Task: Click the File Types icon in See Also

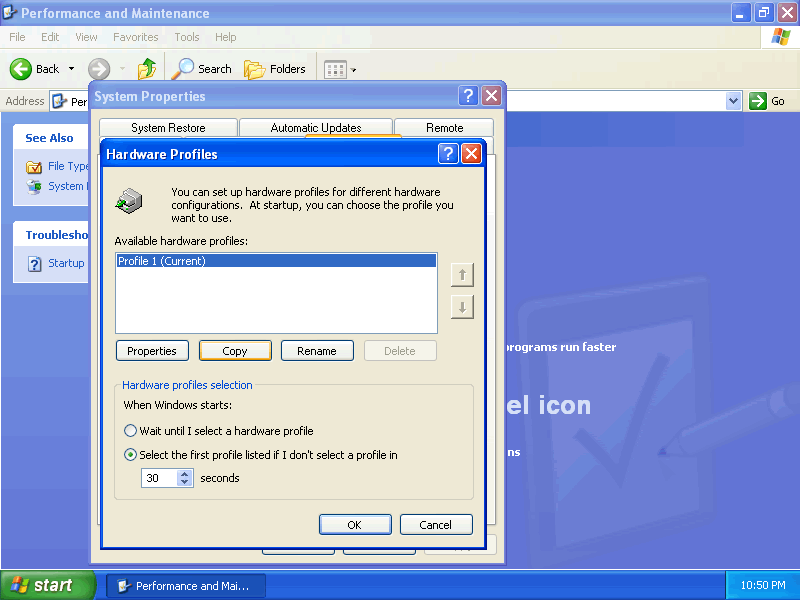Action: click(x=34, y=167)
